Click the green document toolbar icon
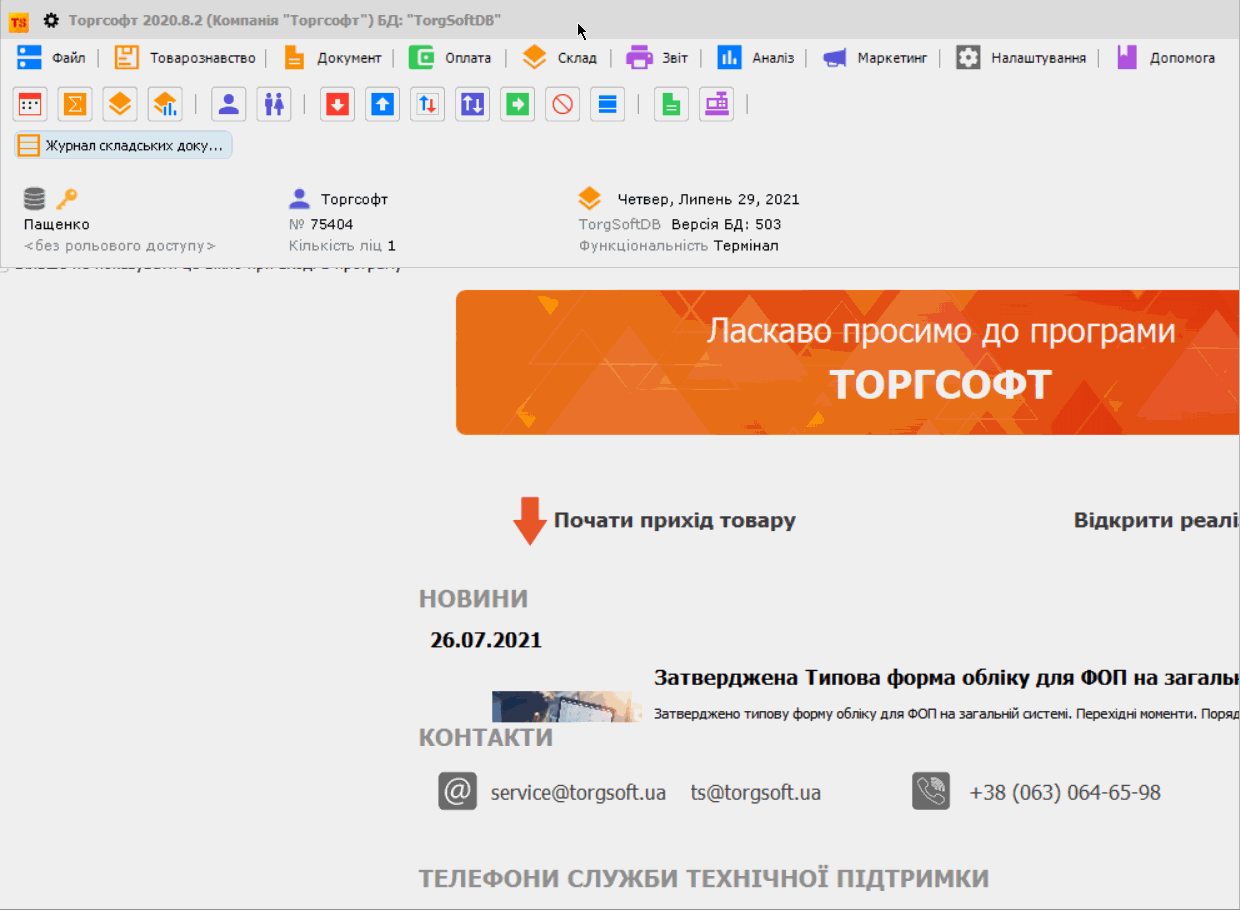This screenshot has width=1240, height=910. coord(672,104)
